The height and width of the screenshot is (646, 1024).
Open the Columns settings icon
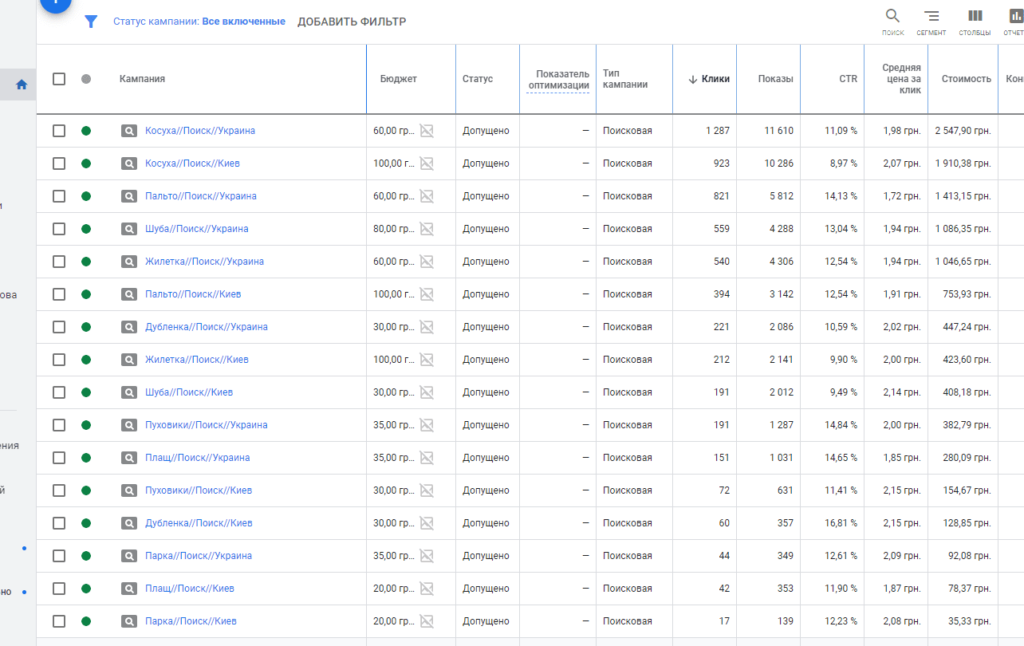click(975, 16)
